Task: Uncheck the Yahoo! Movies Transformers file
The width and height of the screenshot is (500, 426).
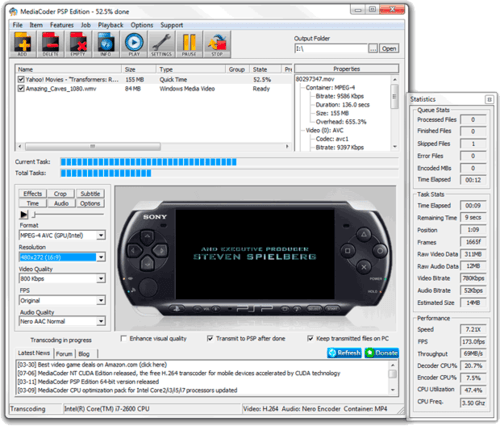Action: click(21, 79)
